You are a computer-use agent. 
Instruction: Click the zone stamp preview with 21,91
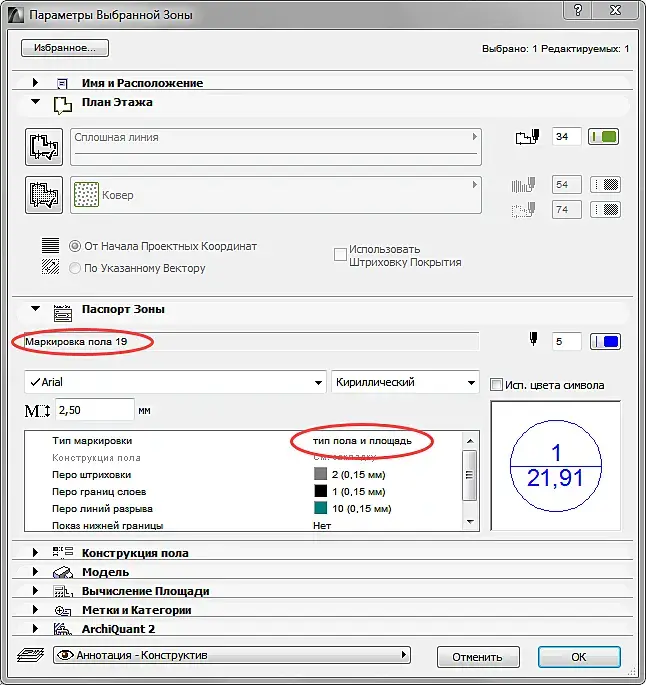tap(556, 466)
